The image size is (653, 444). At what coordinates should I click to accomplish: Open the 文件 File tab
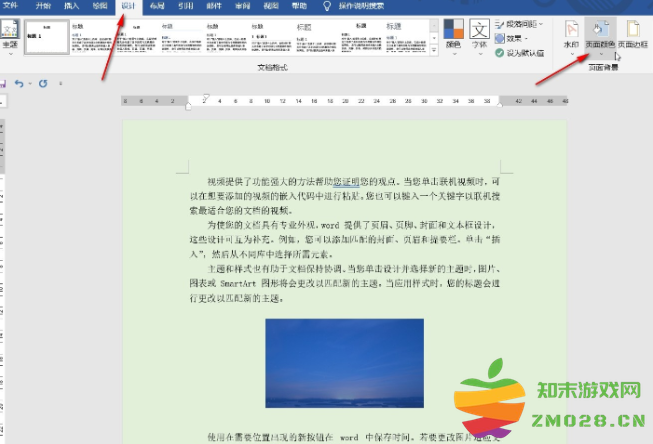[10, 6]
